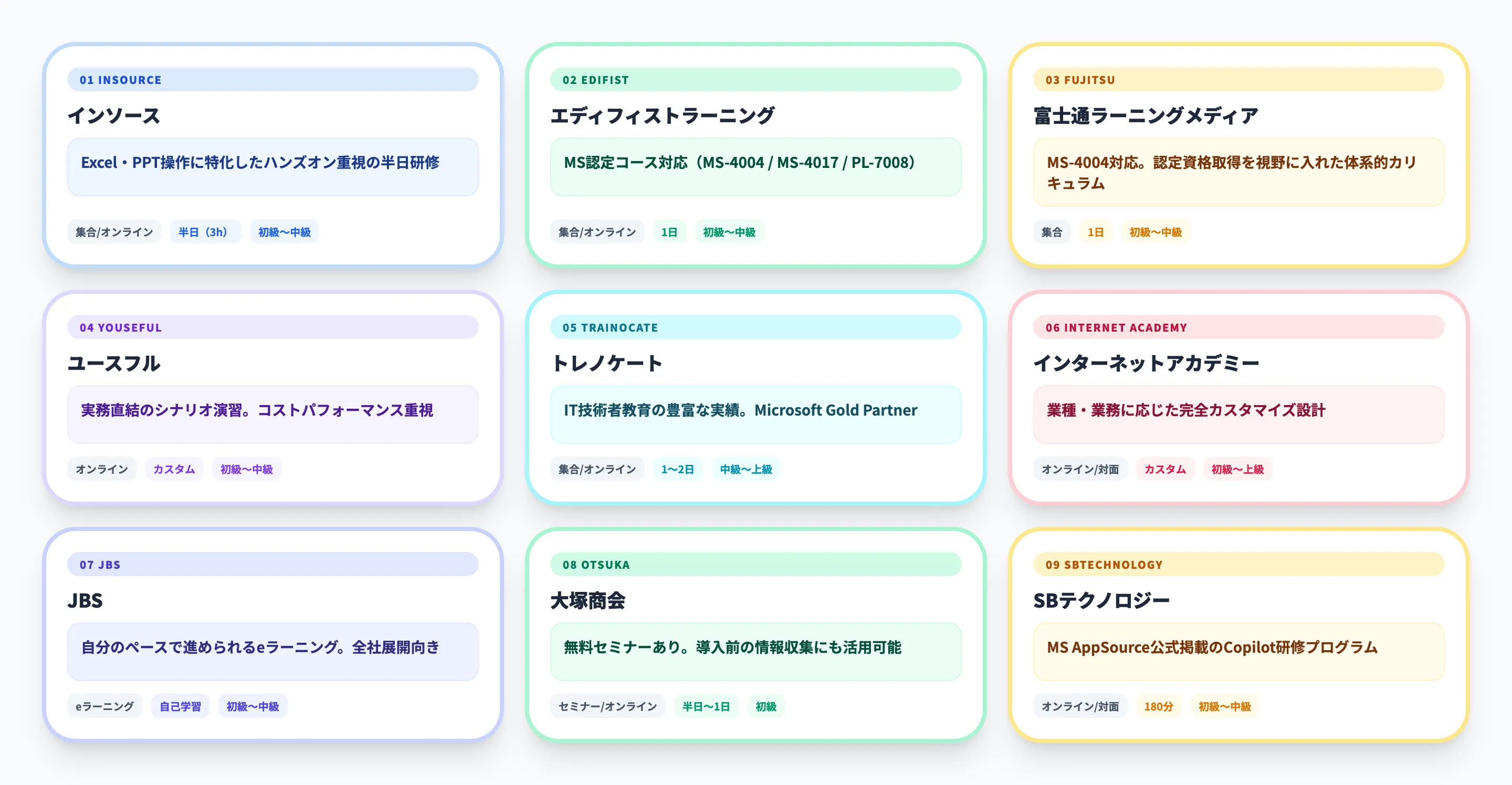Select the 富士通ラーニングメディア title
This screenshot has width=1512, height=785.
[x=1146, y=115]
